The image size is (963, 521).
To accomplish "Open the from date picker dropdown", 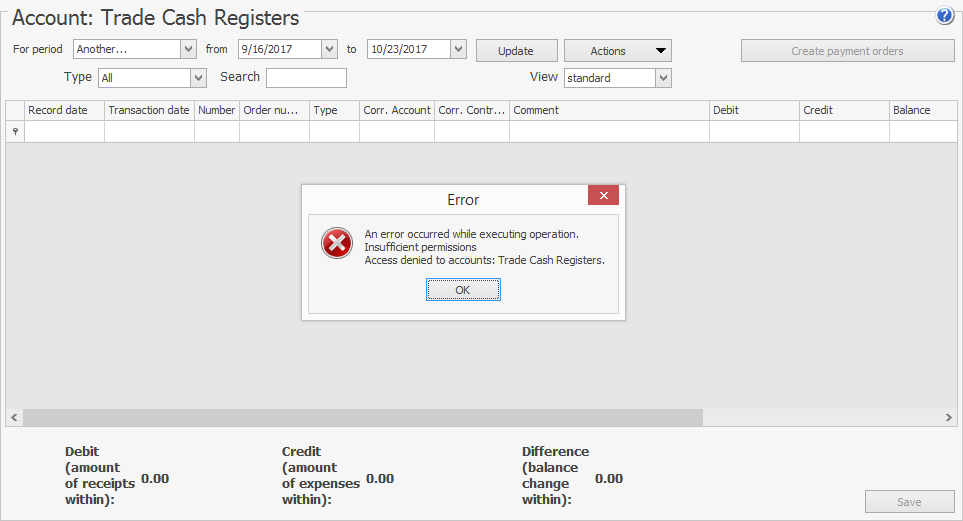I will pyautogui.click(x=329, y=49).
